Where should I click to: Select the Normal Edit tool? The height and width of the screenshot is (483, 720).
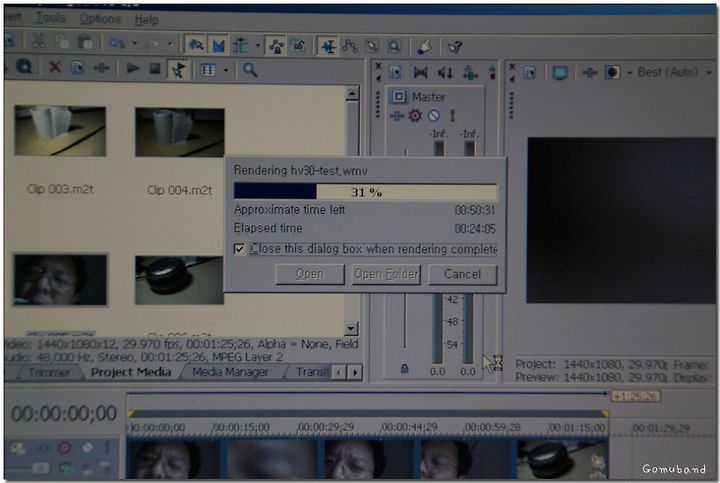328,46
